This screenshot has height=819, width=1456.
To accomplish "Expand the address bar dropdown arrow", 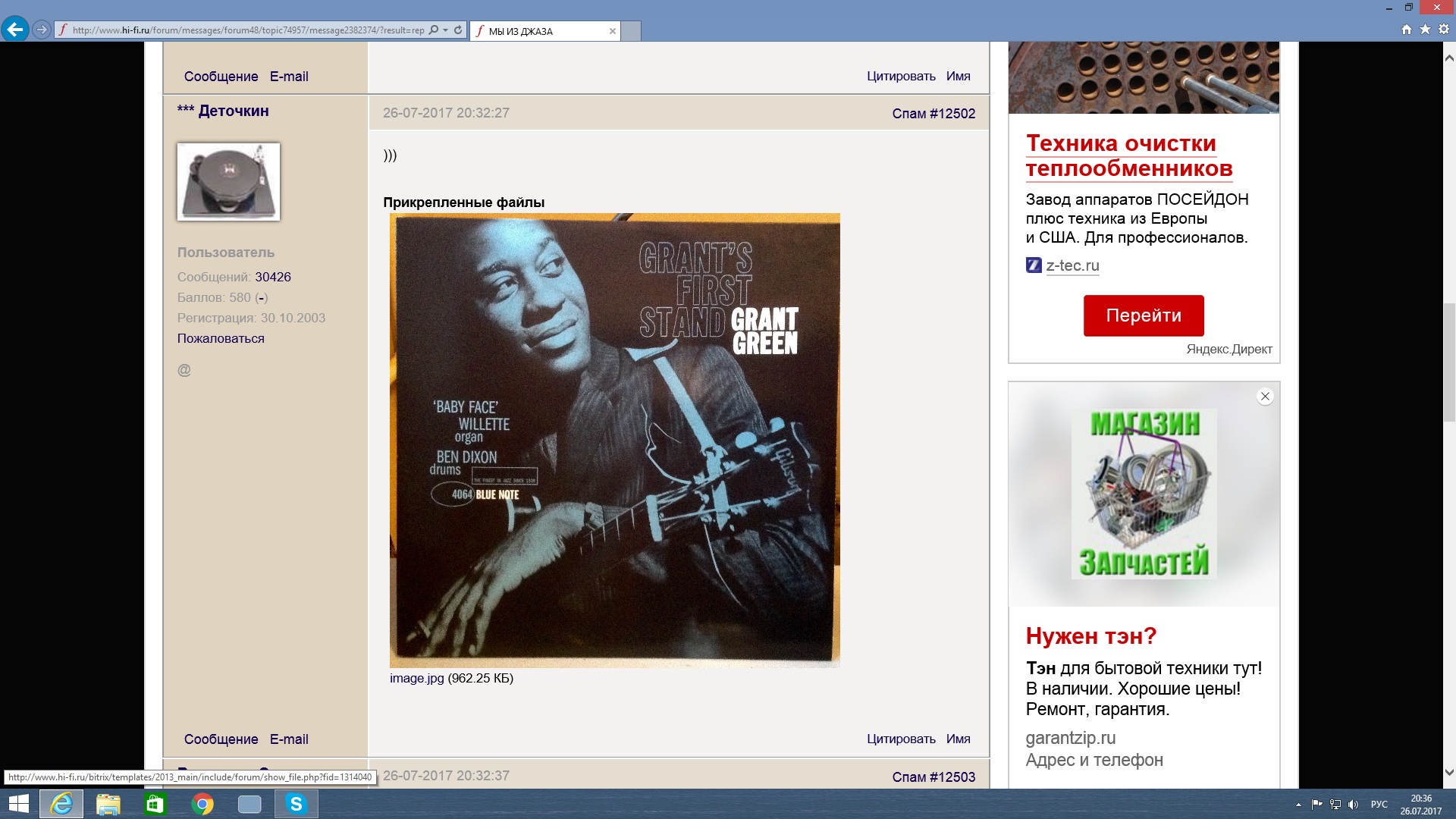I will 446,30.
